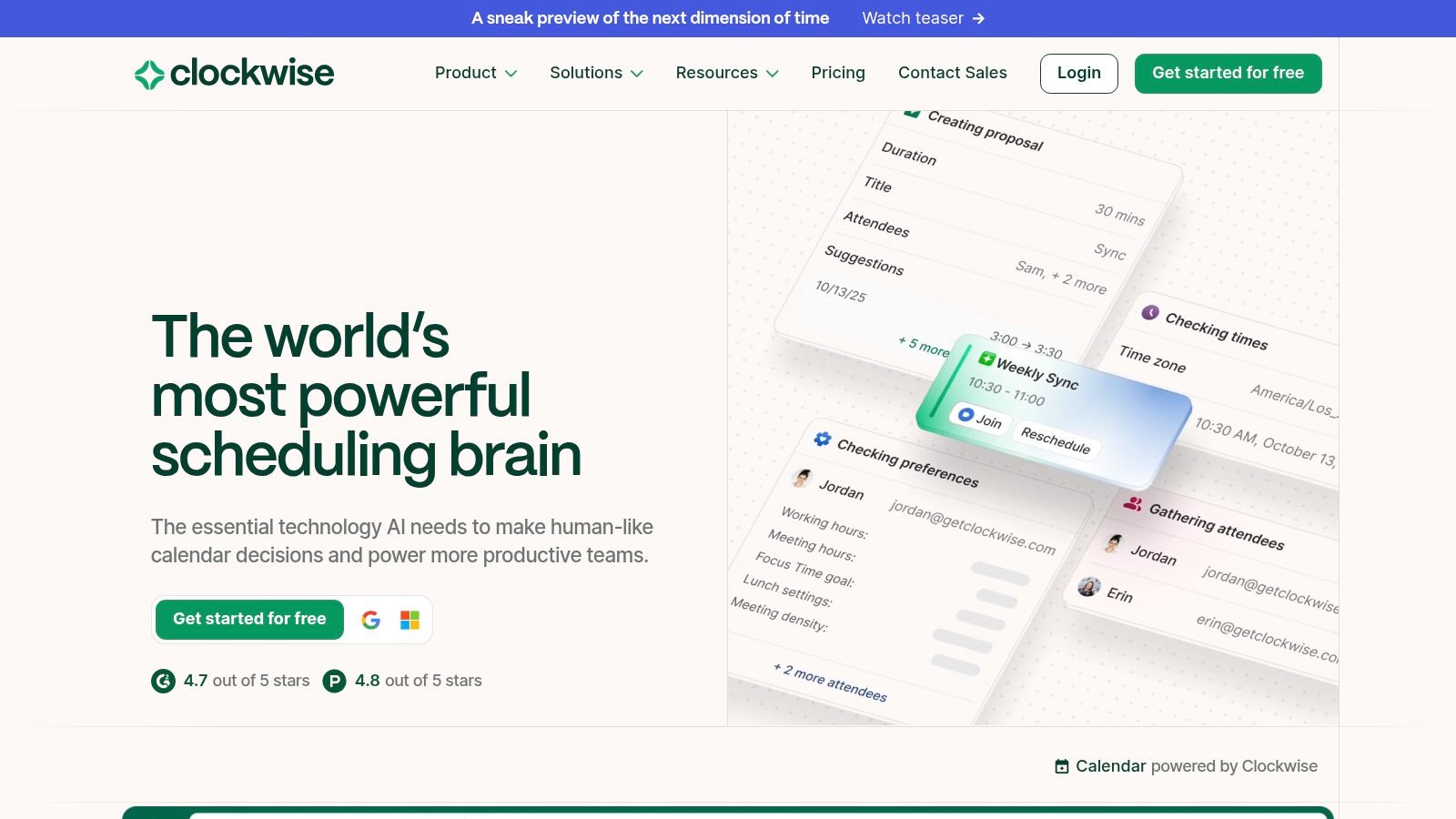Image resolution: width=1456 pixels, height=819 pixels.
Task: Click the Join button on Weekly Sync card
Action: pos(979,418)
